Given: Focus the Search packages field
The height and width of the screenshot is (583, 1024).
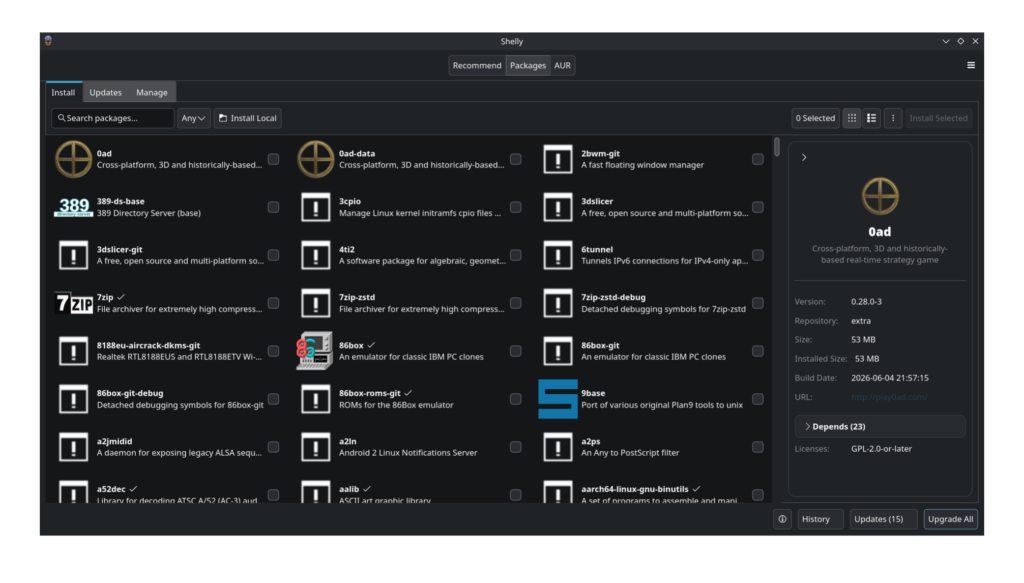Looking at the screenshot, I should (112, 118).
